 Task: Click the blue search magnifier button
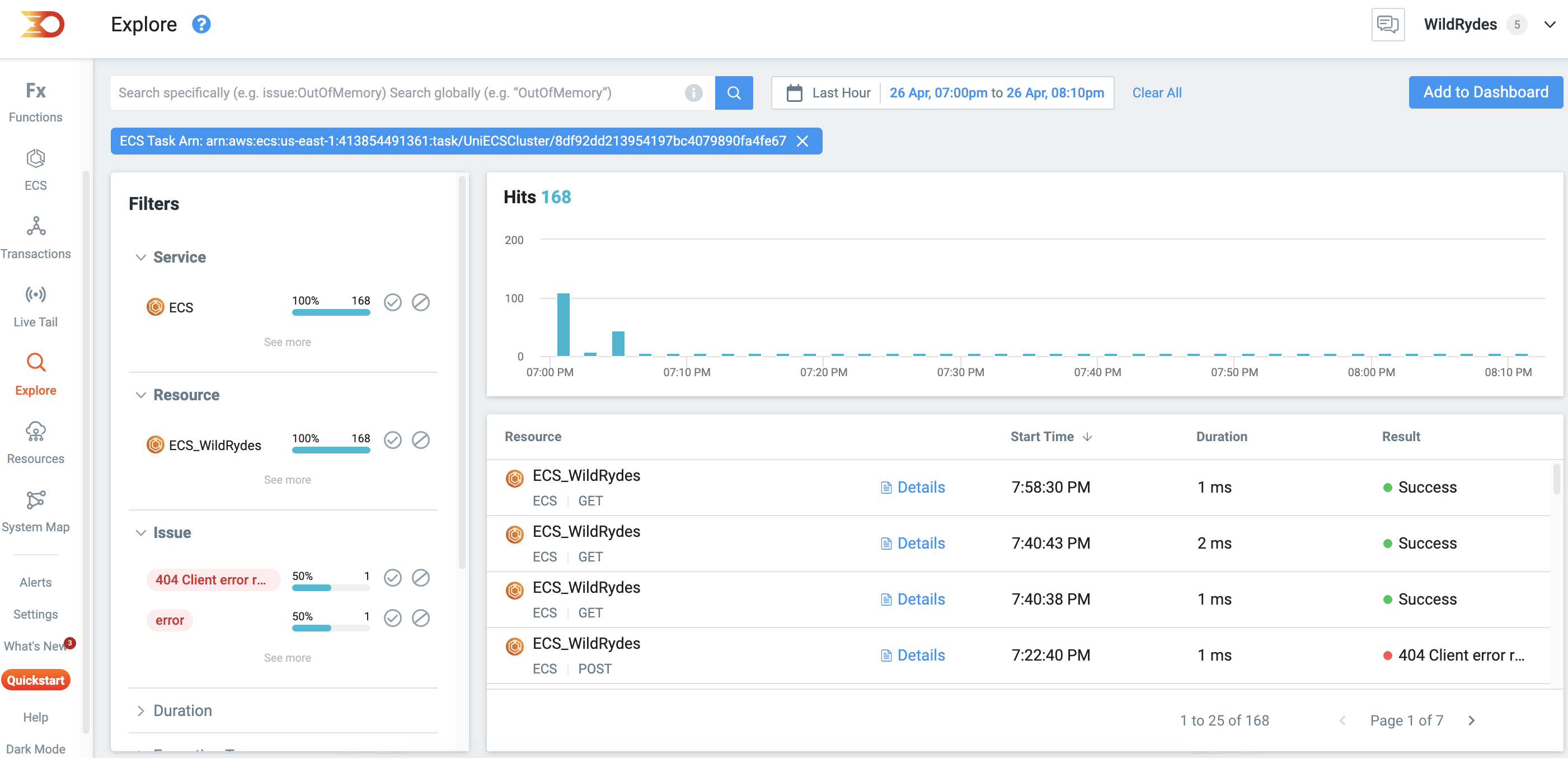tap(734, 92)
